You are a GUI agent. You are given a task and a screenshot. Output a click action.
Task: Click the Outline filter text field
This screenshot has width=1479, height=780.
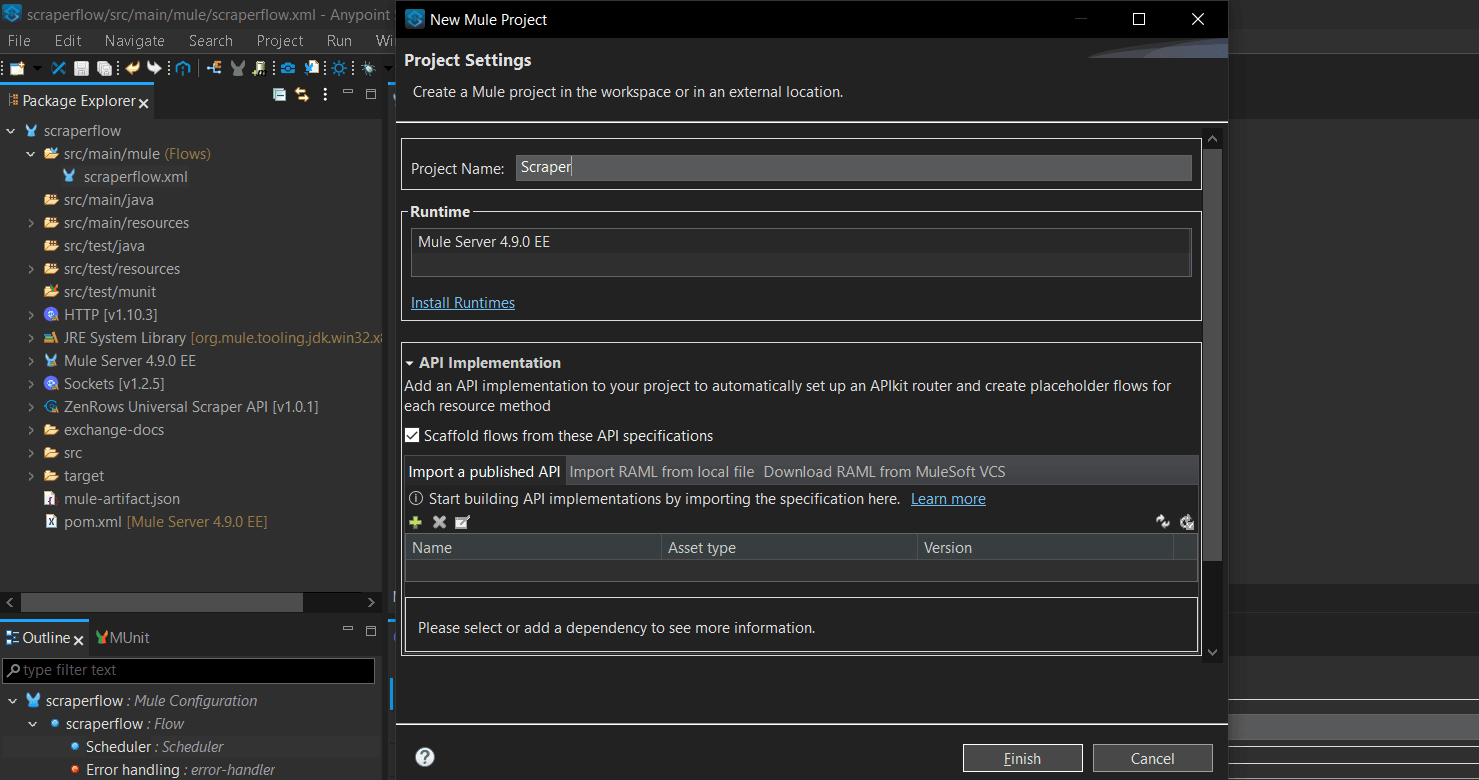(x=188, y=670)
